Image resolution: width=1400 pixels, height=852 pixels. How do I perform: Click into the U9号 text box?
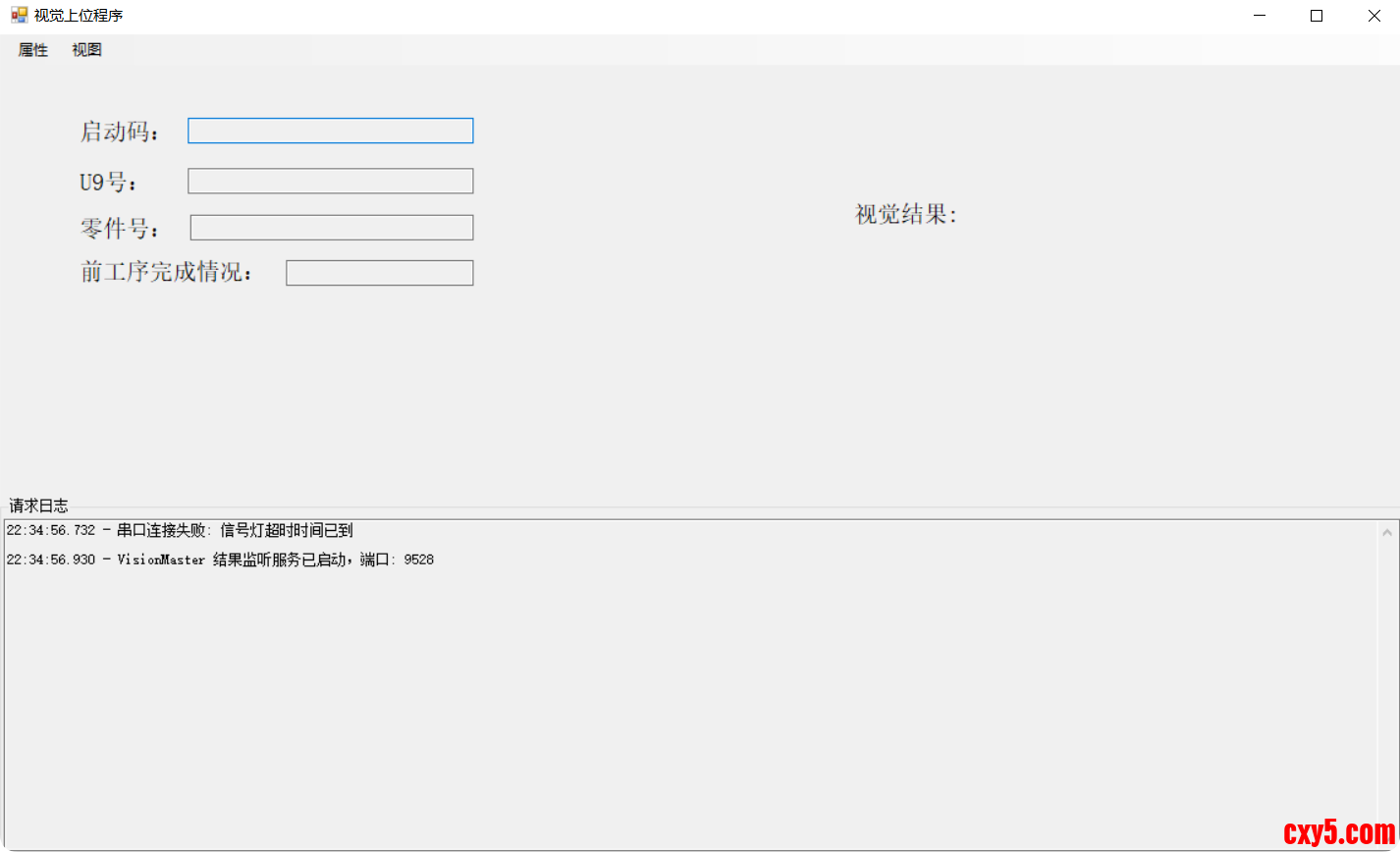pyautogui.click(x=330, y=181)
